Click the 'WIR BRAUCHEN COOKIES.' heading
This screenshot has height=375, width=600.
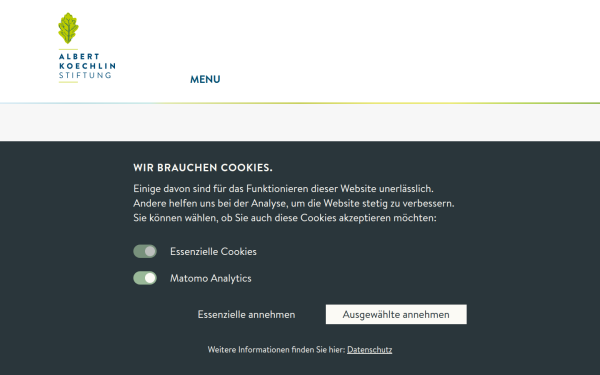(x=203, y=168)
